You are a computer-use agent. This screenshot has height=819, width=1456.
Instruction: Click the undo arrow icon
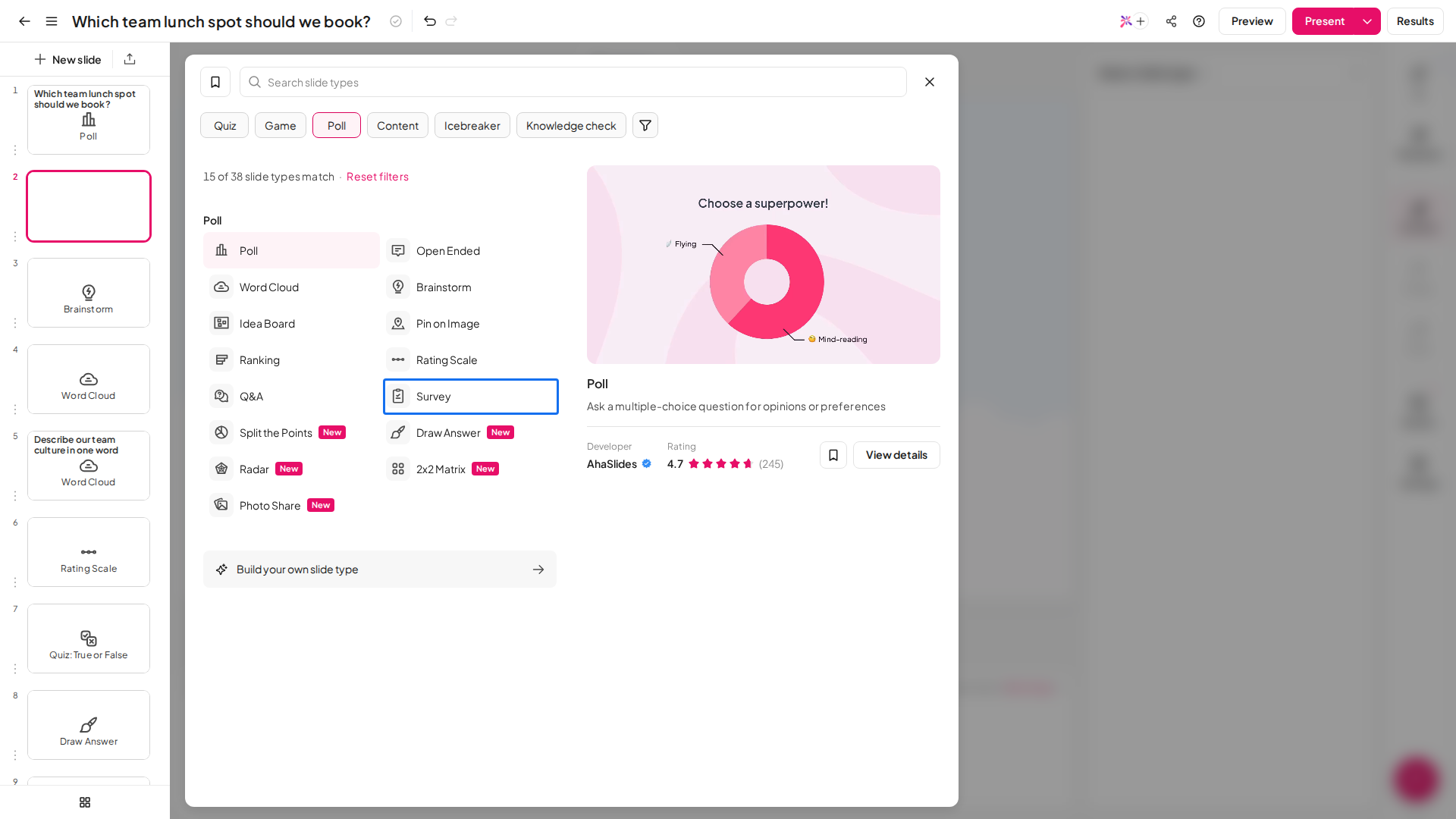tap(430, 21)
